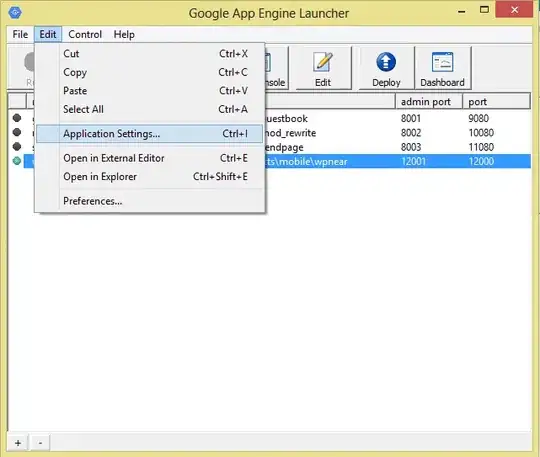Select Open in External Editor

(x=149, y=158)
